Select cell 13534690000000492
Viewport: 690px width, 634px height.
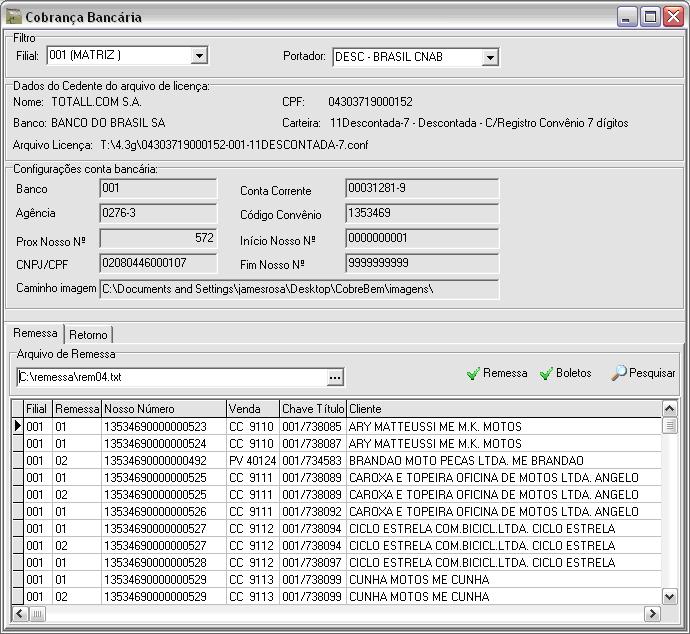coord(164,461)
